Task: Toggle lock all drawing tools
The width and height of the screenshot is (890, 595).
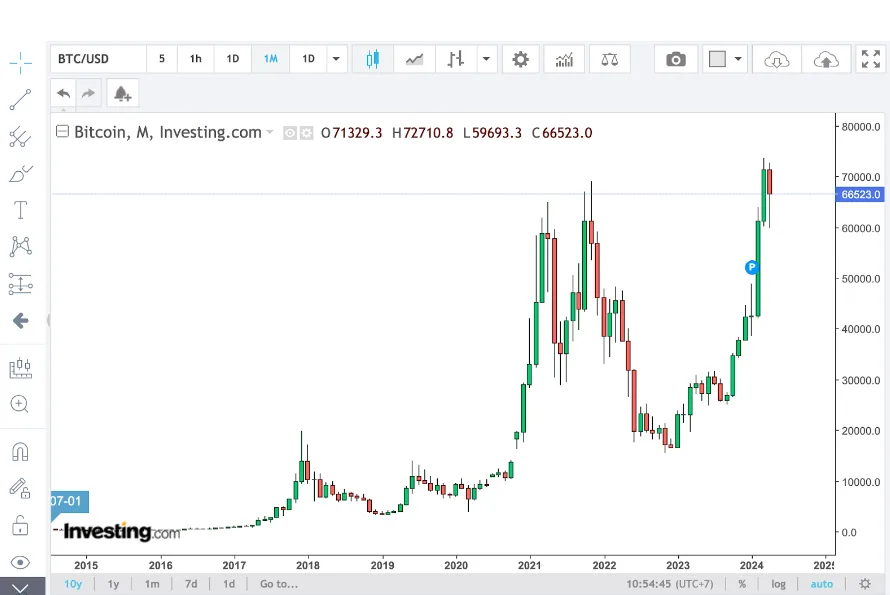Action: pyautogui.click(x=20, y=525)
